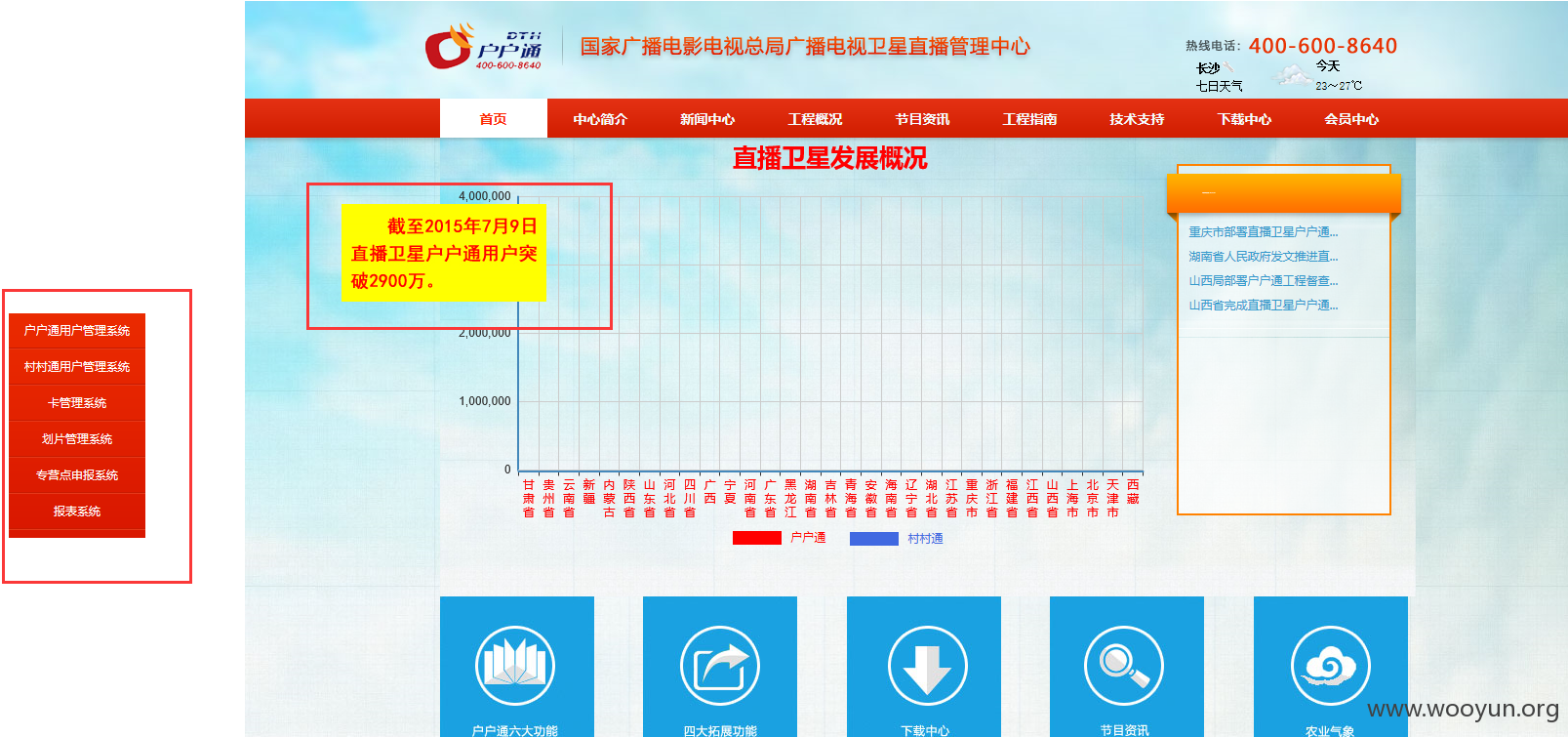Click the 长沙 city weather label
The image size is (1568, 737).
(1208, 68)
